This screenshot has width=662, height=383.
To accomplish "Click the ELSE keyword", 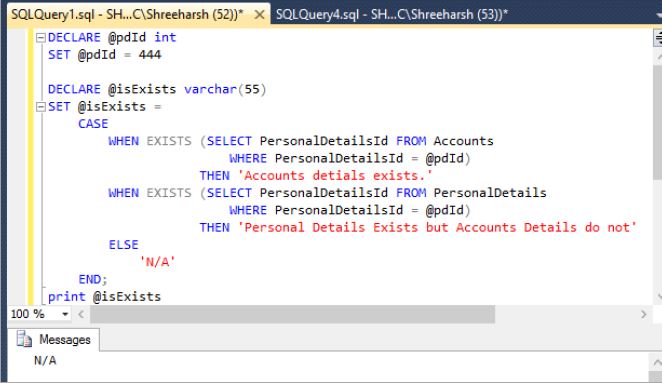I will 124,245.
